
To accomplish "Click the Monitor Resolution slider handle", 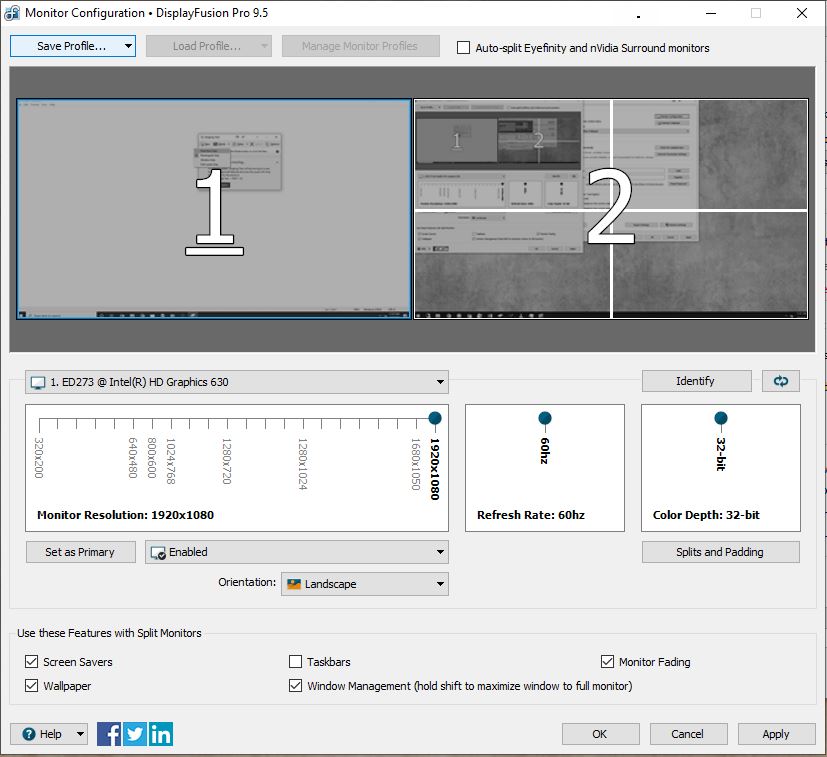I will click(x=435, y=418).
